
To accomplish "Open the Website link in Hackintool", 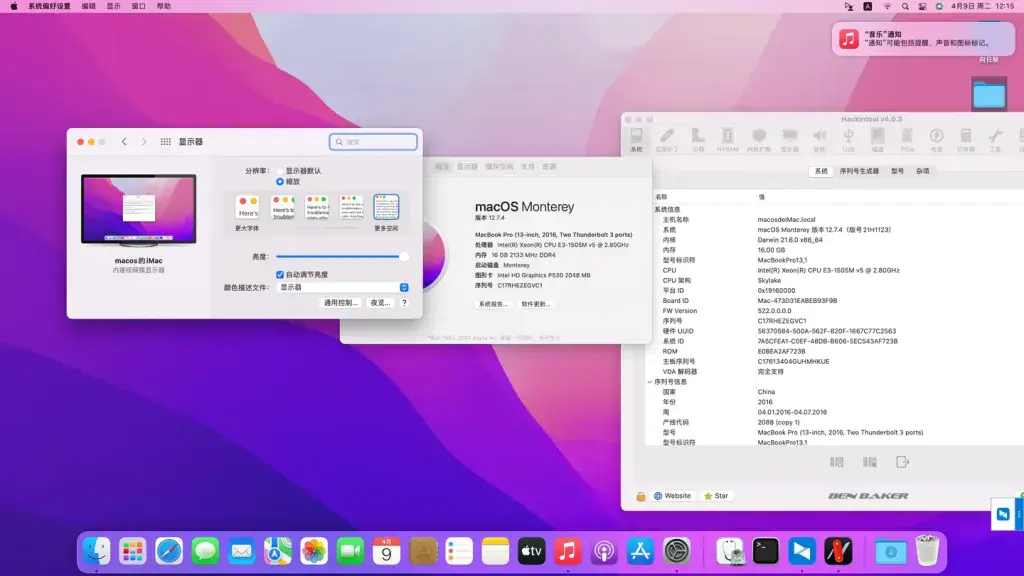I will click(673, 496).
